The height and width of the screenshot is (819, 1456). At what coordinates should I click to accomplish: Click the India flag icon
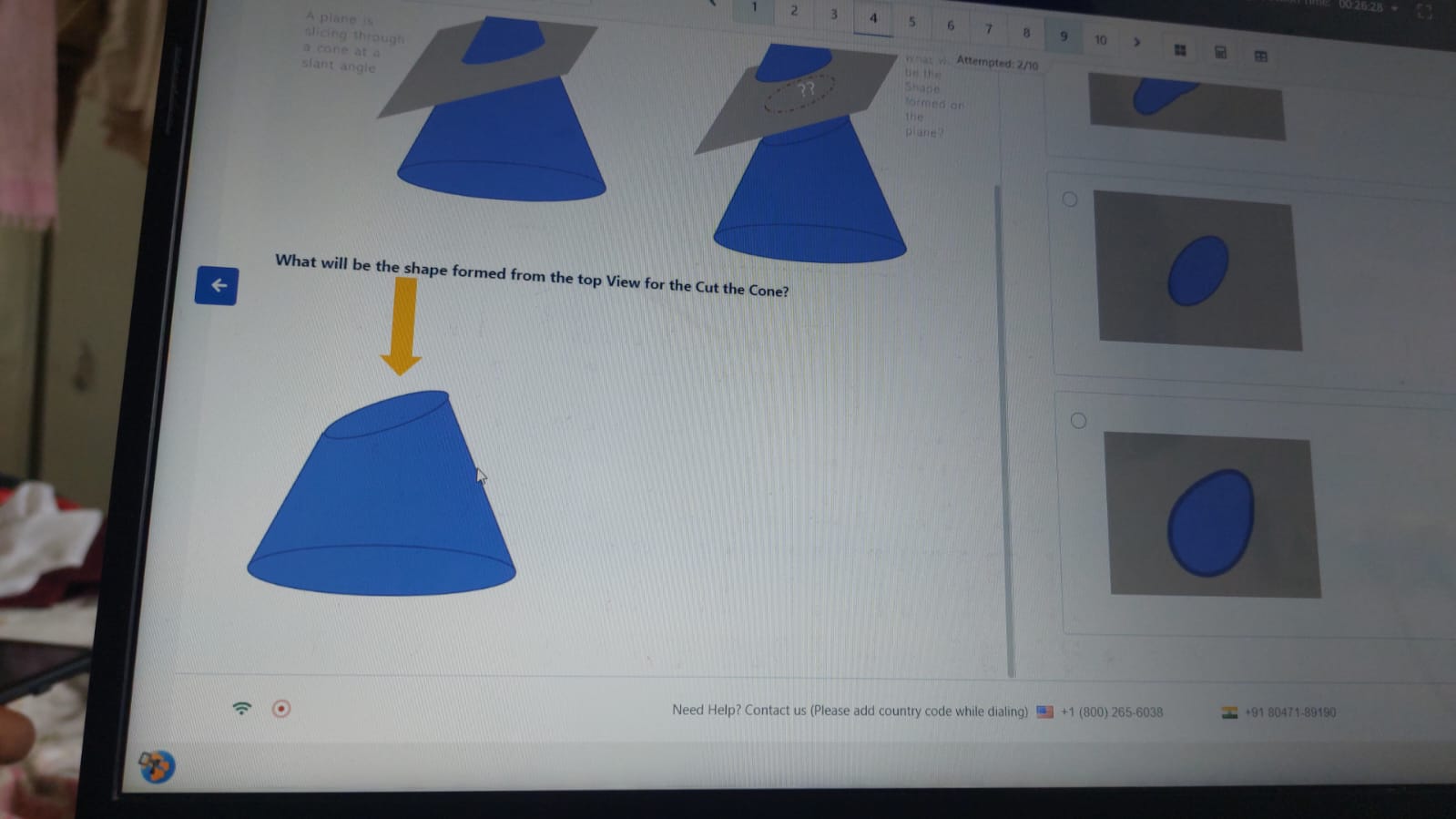1229,712
